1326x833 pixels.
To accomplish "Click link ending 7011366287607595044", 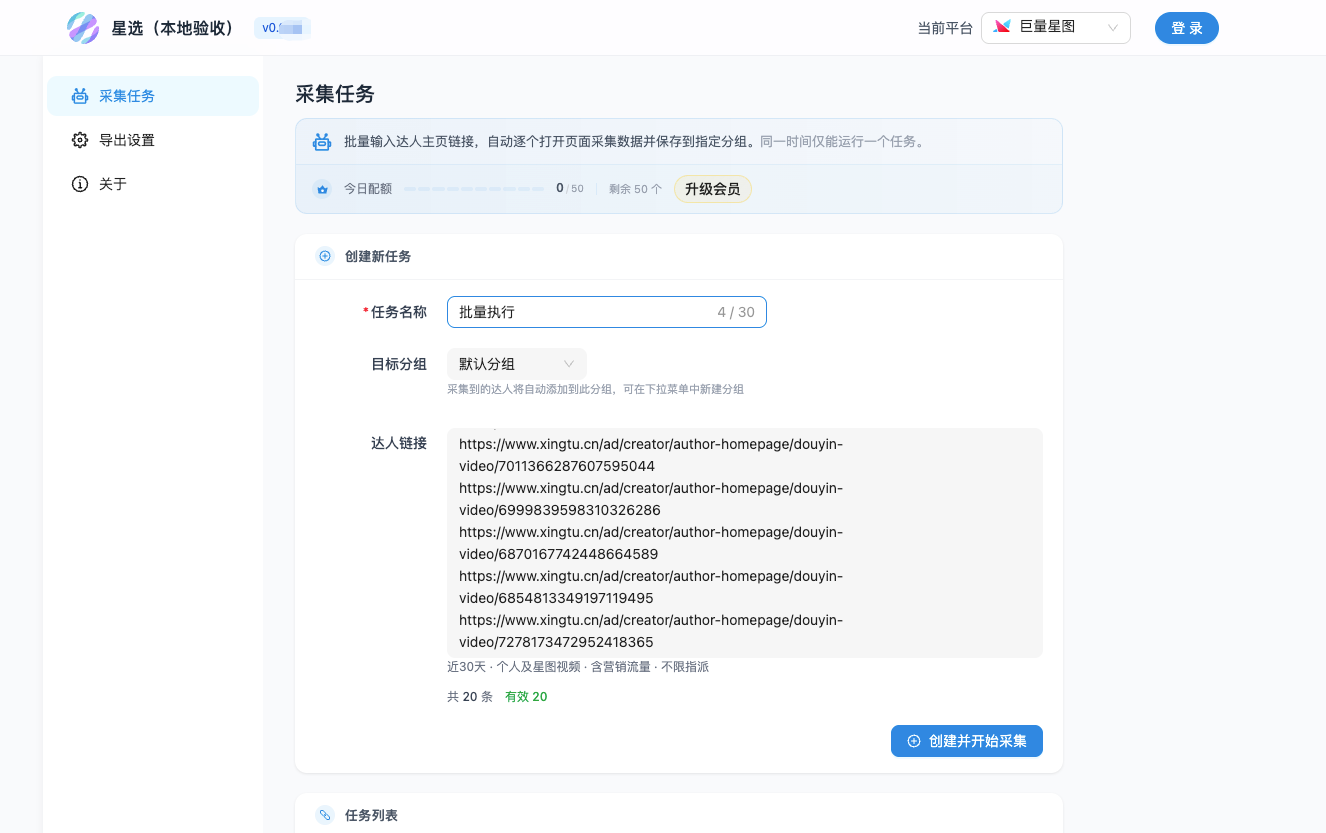I will tap(651, 455).
